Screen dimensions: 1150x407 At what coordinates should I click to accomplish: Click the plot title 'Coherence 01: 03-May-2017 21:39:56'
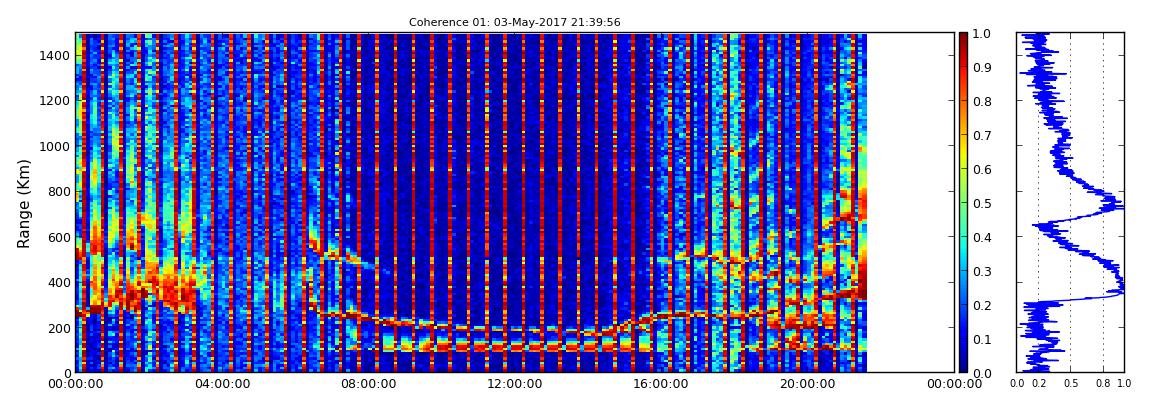[514, 23]
